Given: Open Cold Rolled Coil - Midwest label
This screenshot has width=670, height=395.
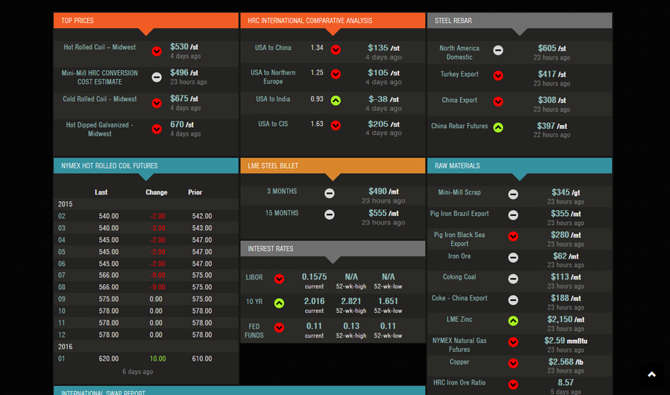Looking at the screenshot, I should [x=100, y=99].
